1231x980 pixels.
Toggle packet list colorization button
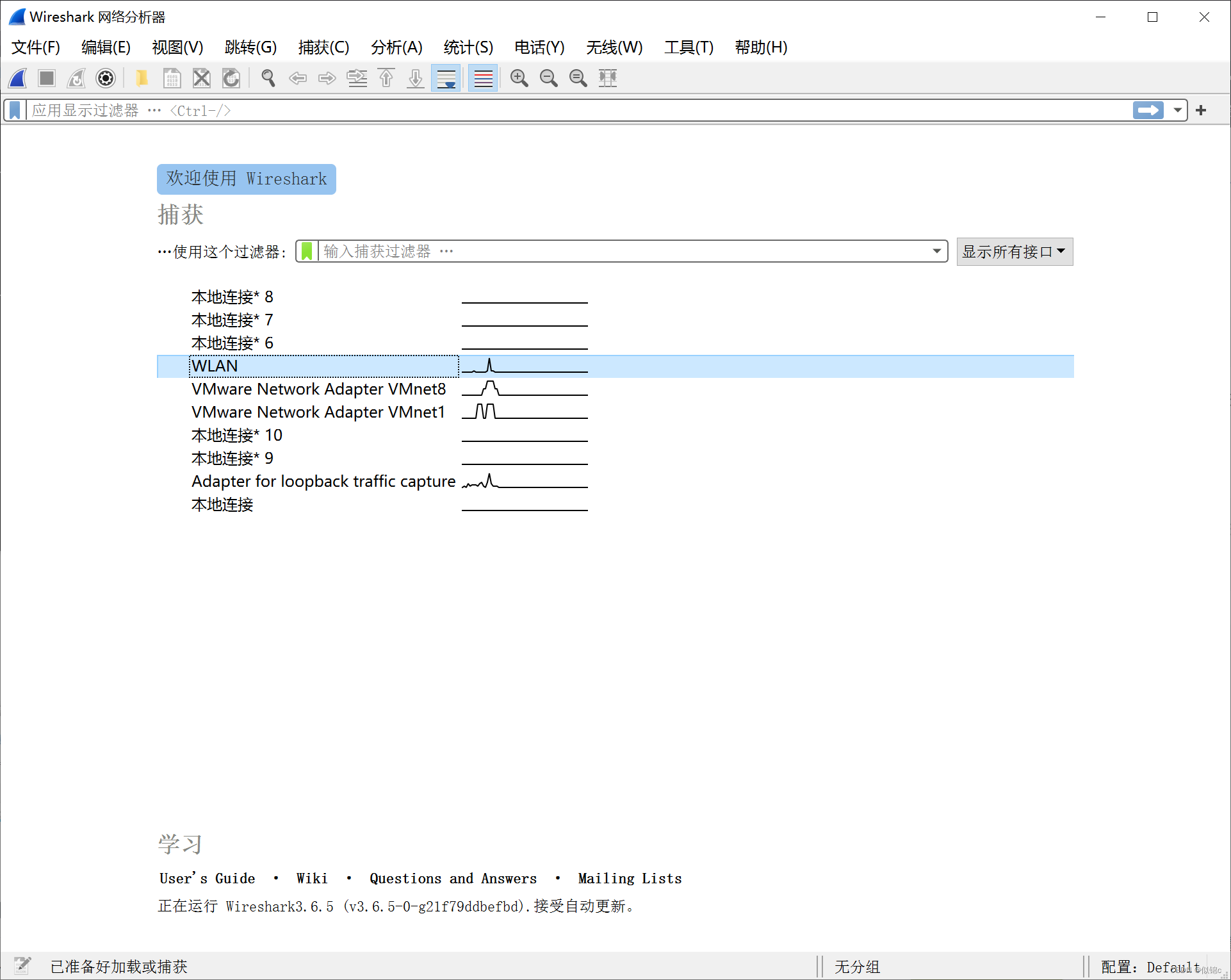(x=483, y=78)
